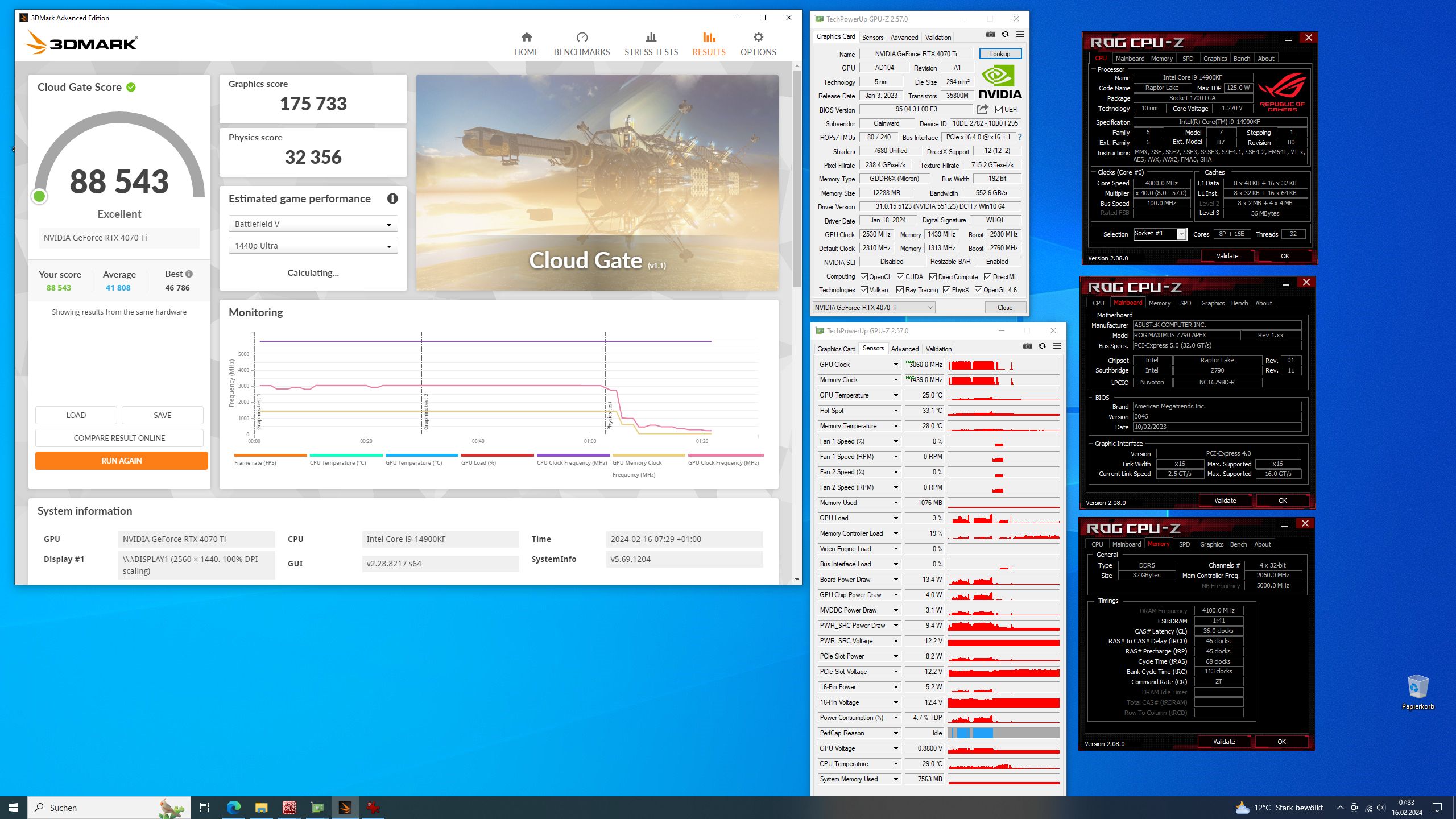Click the info icon next to Best score

tap(189, 274)
